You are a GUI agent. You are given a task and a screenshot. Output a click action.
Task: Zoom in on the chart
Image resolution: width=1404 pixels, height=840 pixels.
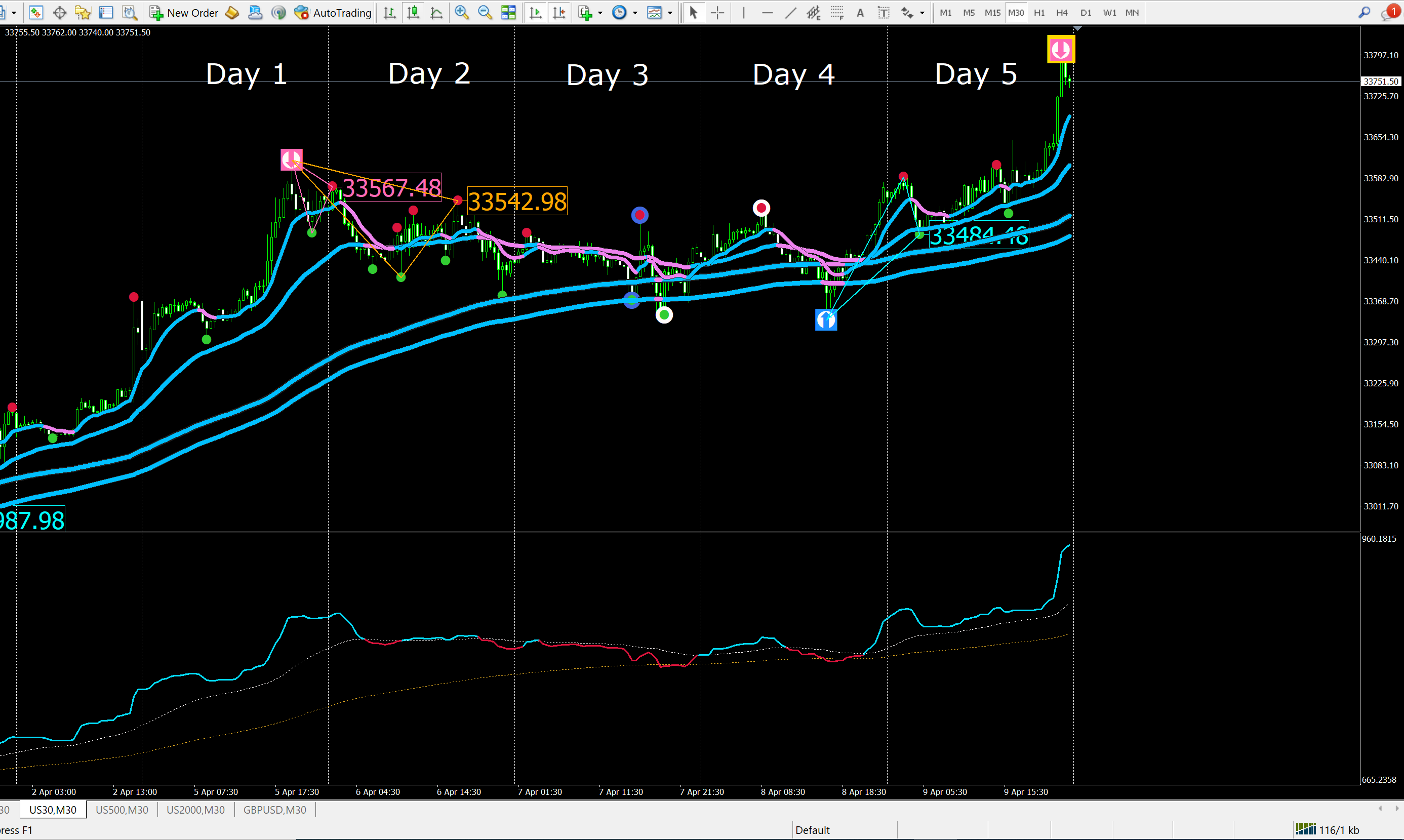462,13
